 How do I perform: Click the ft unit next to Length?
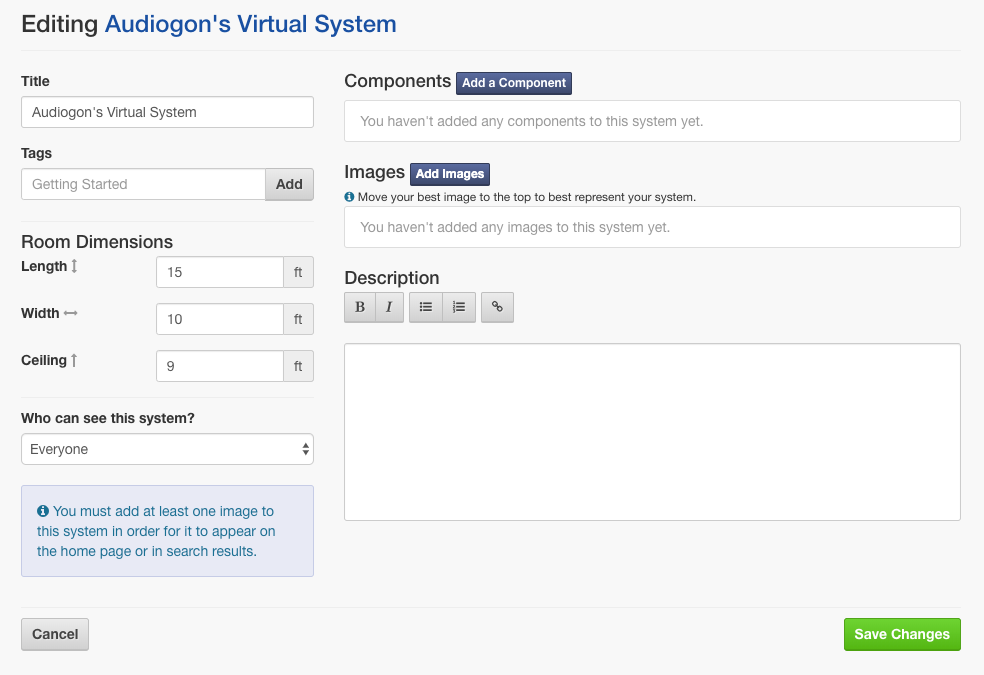coord(298,272)
